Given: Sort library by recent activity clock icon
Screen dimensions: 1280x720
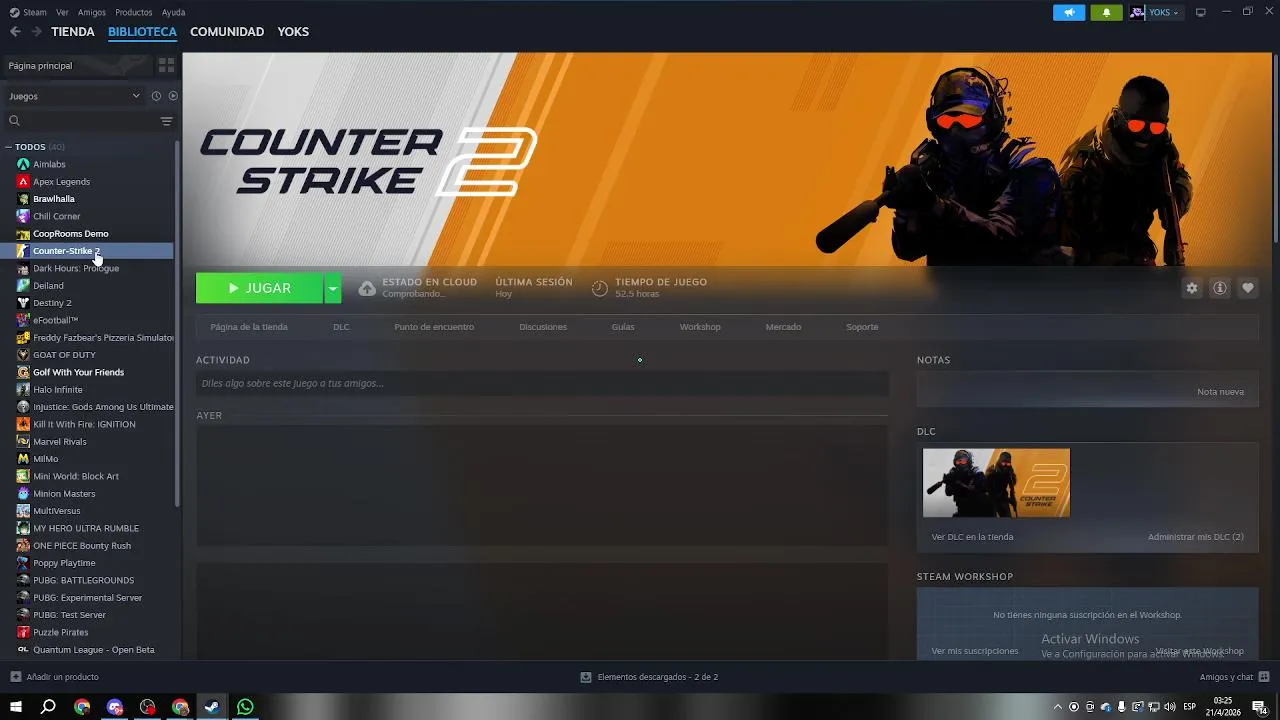Looking at the screenshot, I should 156,96.
